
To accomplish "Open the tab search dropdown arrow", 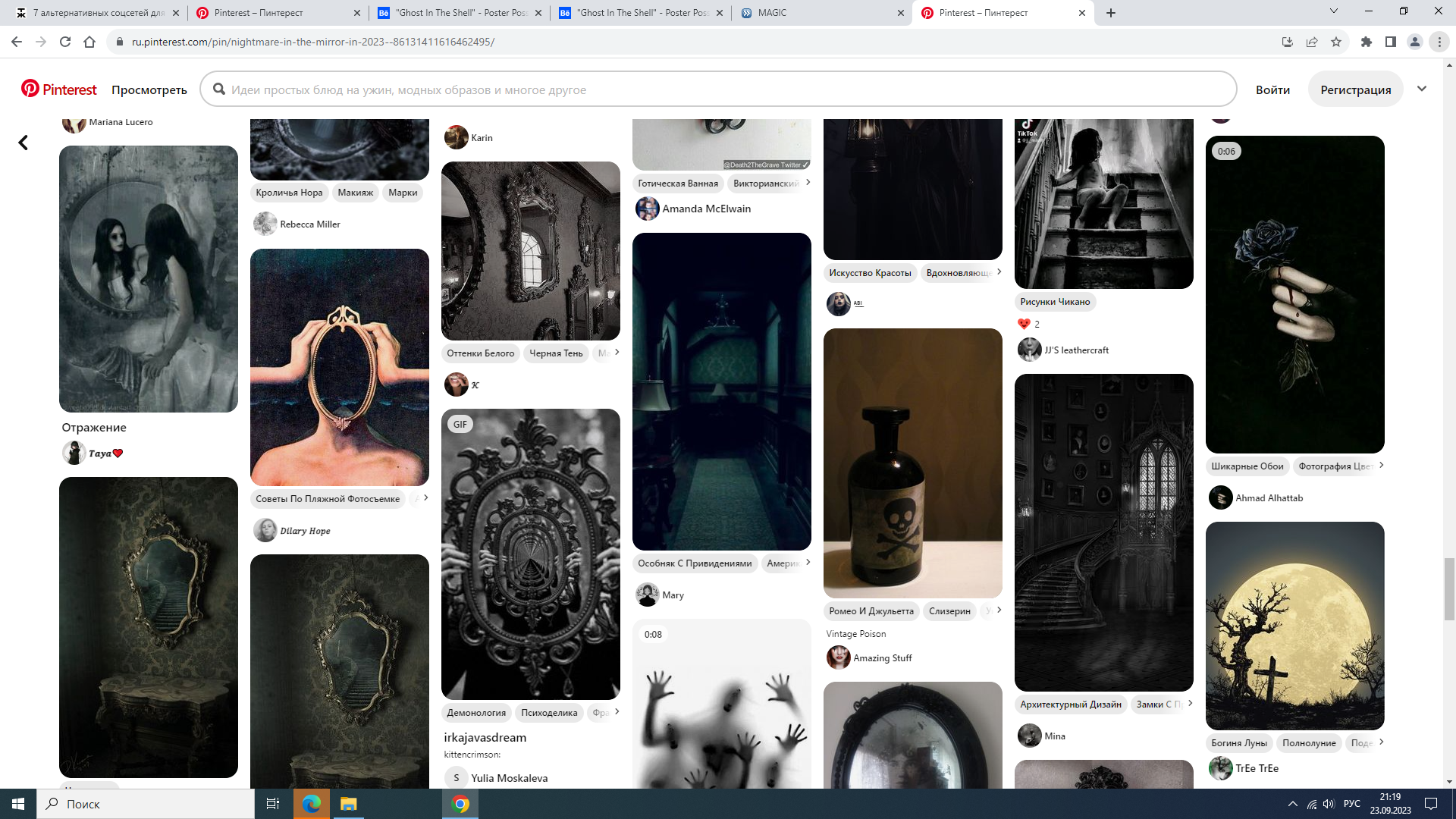I will (1334, 11).
